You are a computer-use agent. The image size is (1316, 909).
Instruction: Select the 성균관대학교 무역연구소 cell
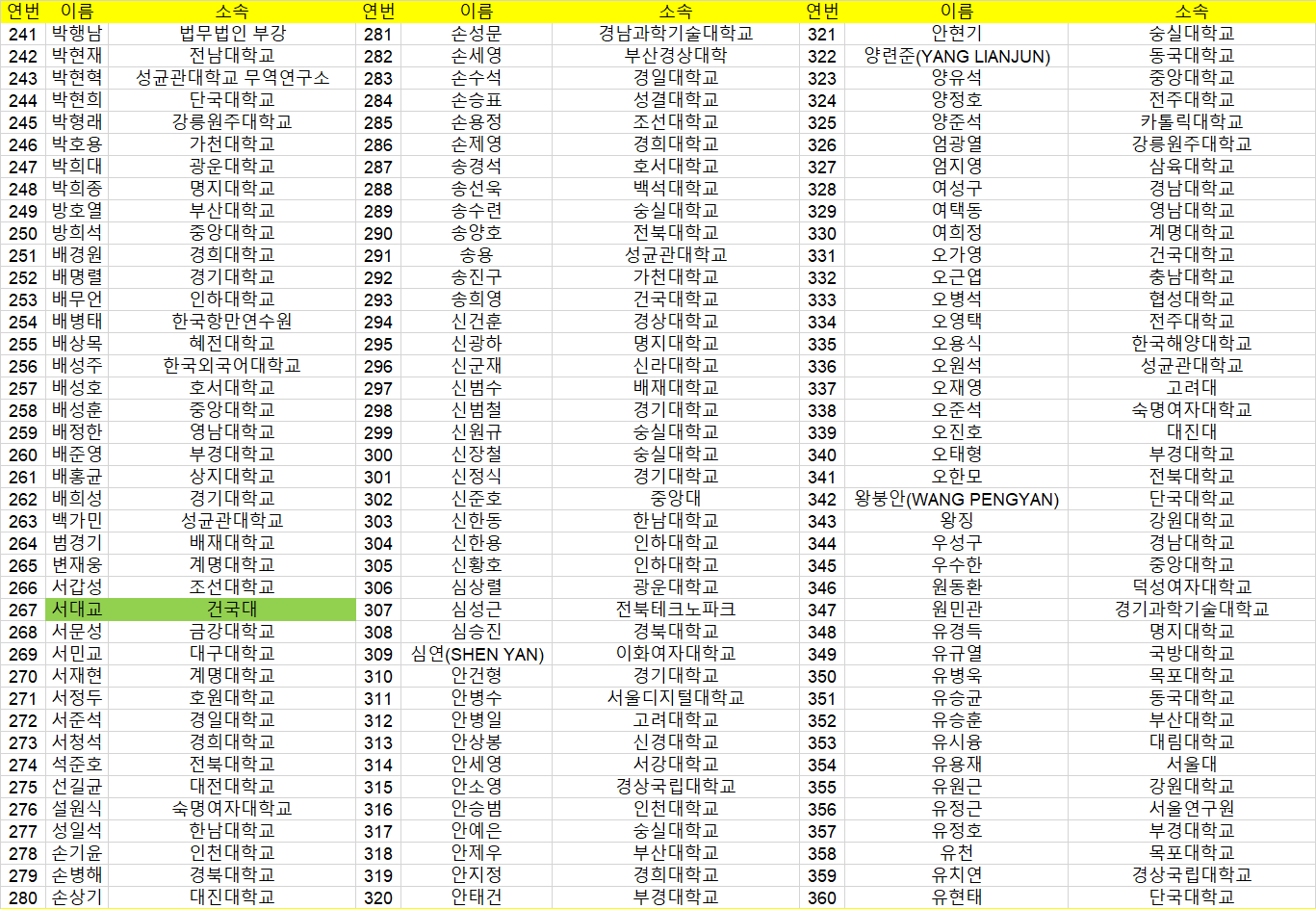(x=232, y=78)
